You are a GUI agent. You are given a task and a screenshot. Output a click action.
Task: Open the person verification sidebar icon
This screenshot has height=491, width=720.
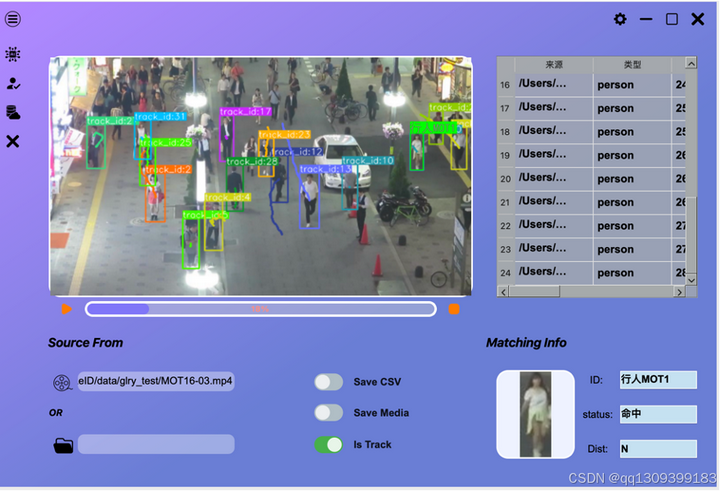(13, 84)
